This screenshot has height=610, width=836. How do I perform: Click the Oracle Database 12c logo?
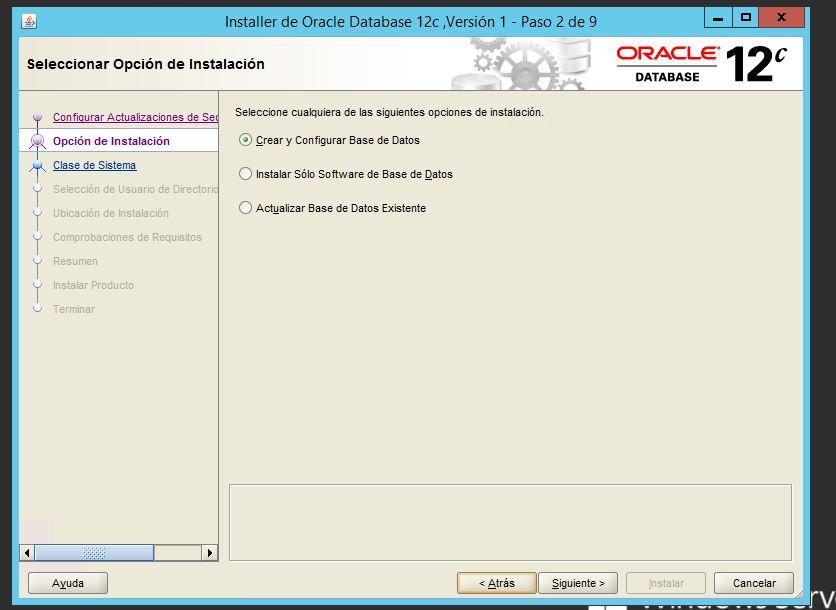pyautogui.click(x=702, y=64)
